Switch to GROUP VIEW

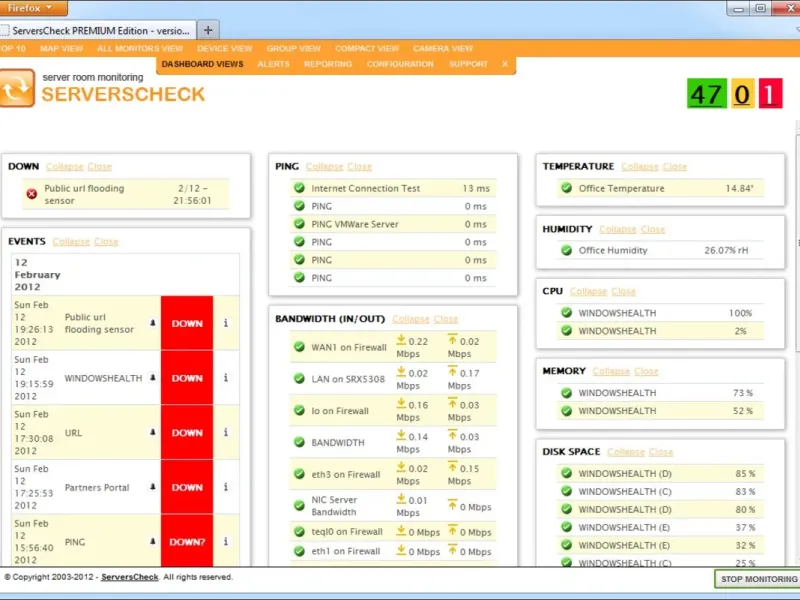293,48
